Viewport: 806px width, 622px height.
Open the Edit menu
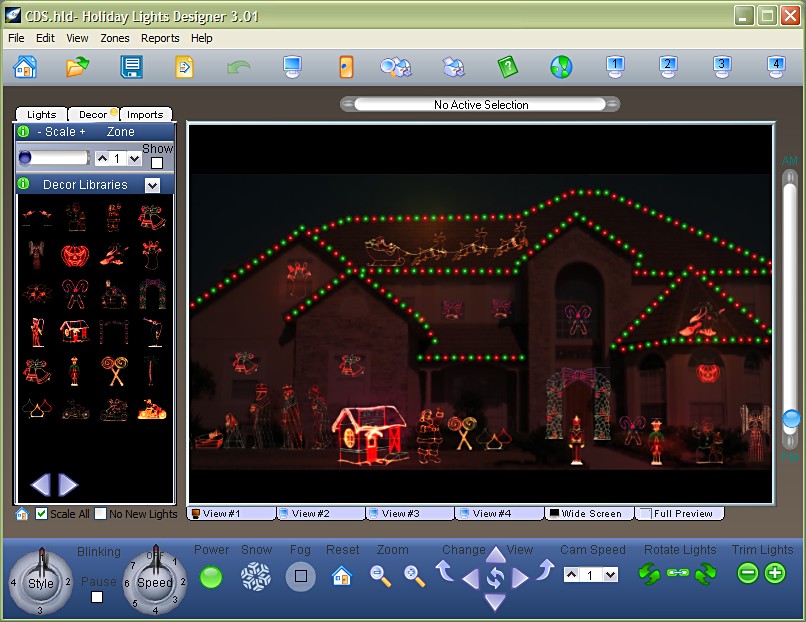pyautogui.click(x=45, y=38)
